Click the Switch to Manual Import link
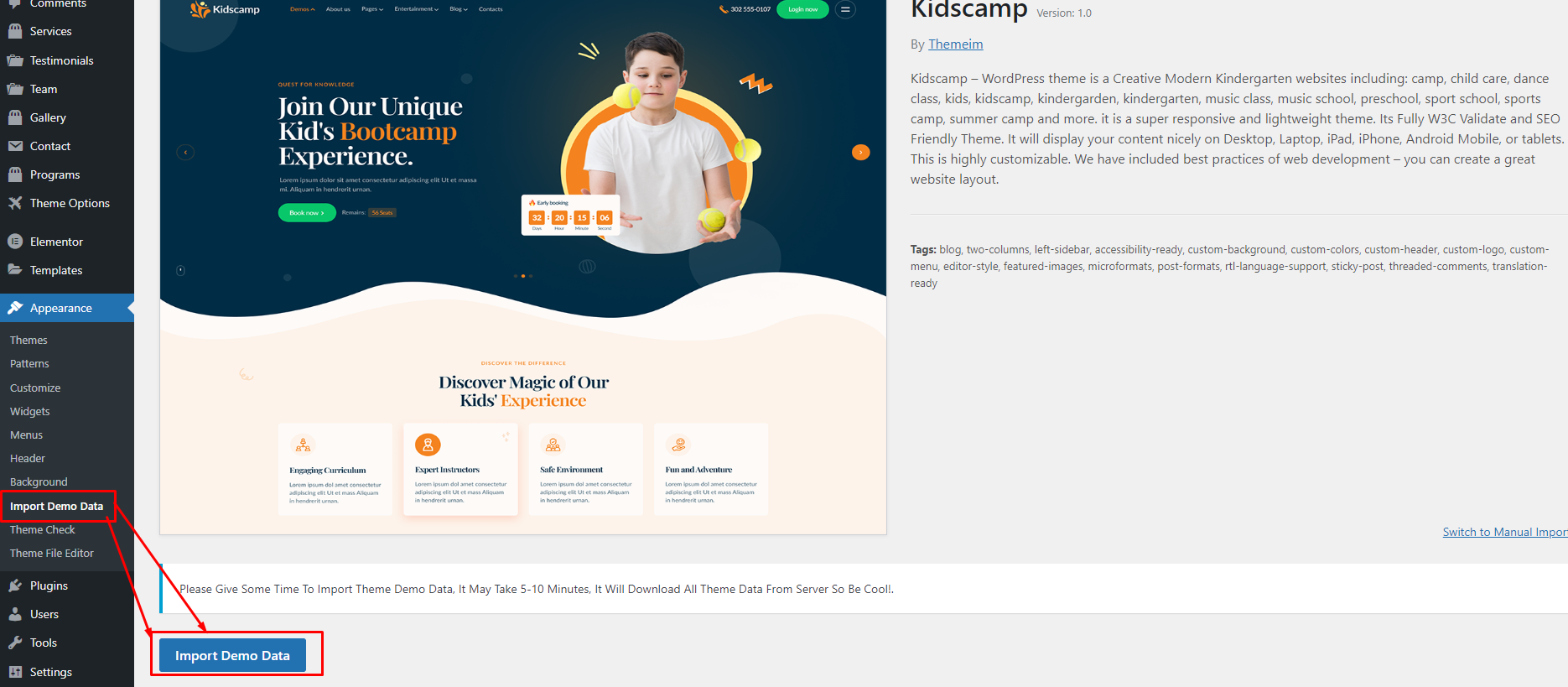Screen dimensions: 1568x687 [1505, 532]
